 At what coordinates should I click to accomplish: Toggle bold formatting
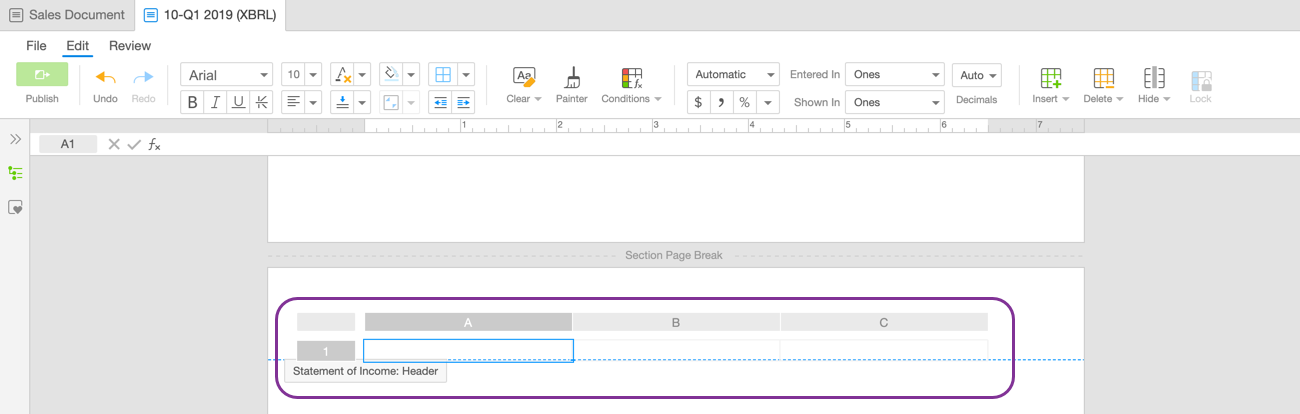click(192, 102)
